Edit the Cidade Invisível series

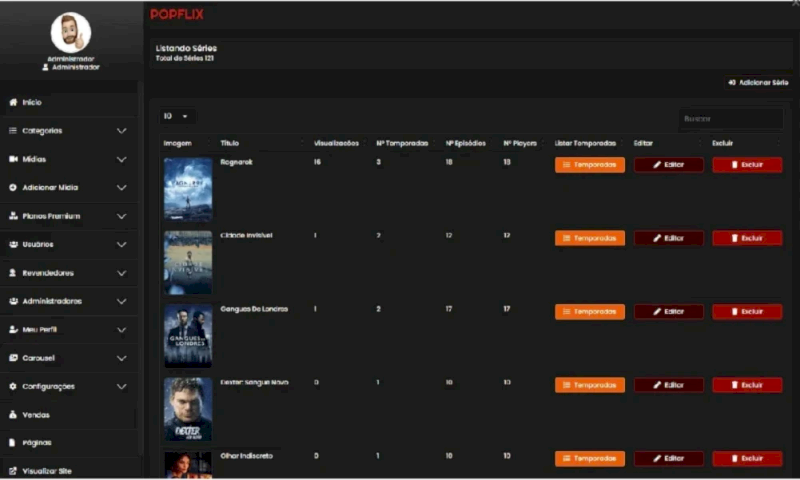[668, 238]
